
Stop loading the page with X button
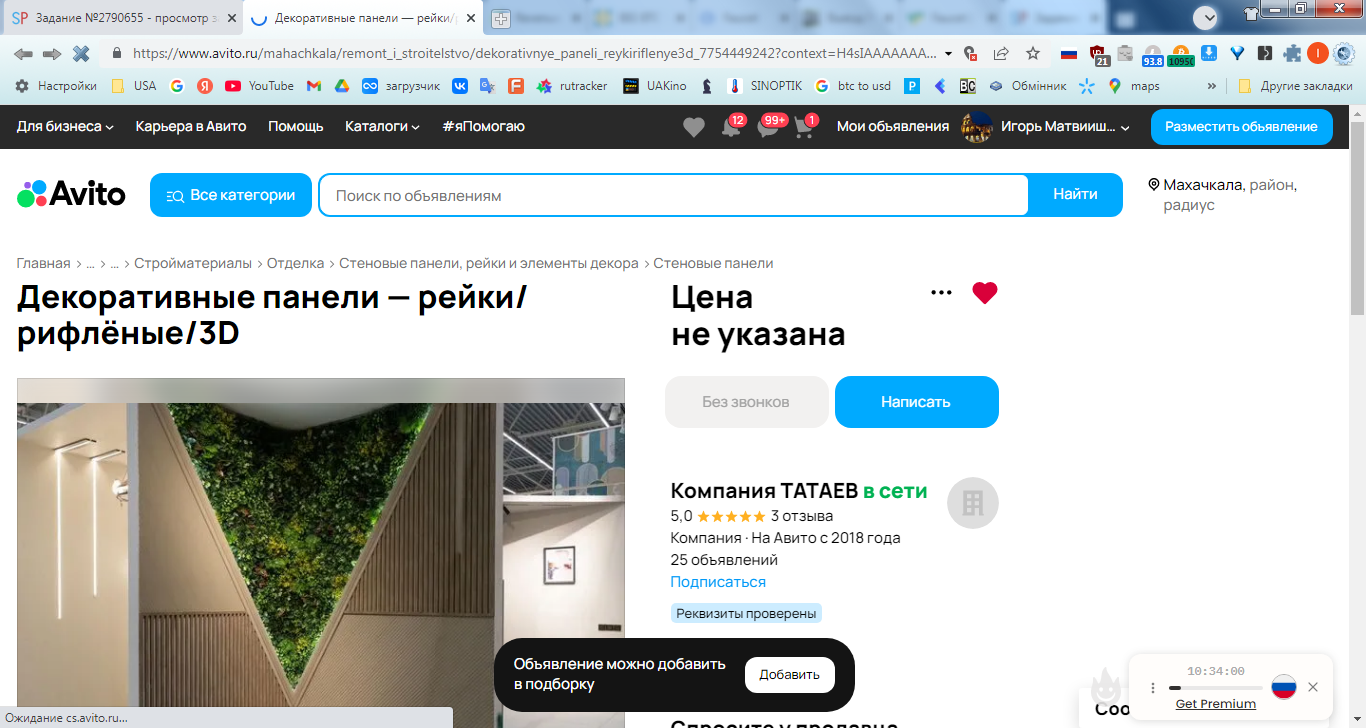click(x=81, y=53)
